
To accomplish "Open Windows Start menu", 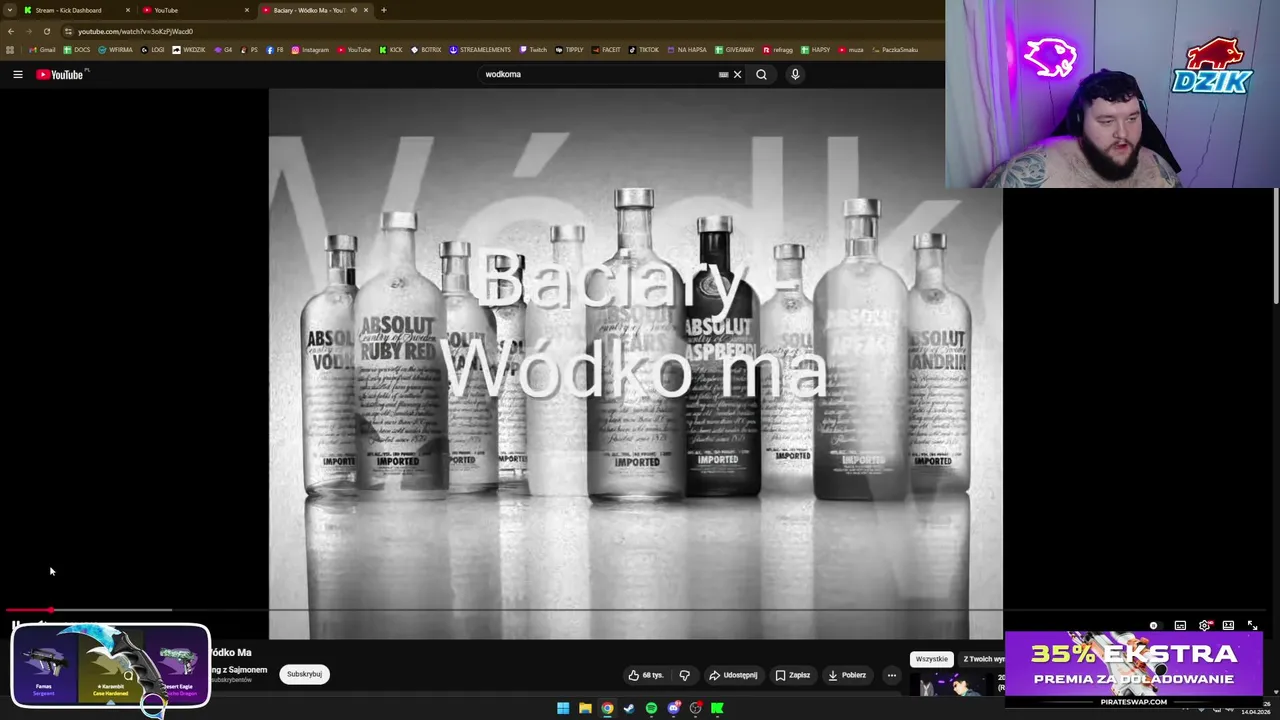I will click(x=563, y=708).
